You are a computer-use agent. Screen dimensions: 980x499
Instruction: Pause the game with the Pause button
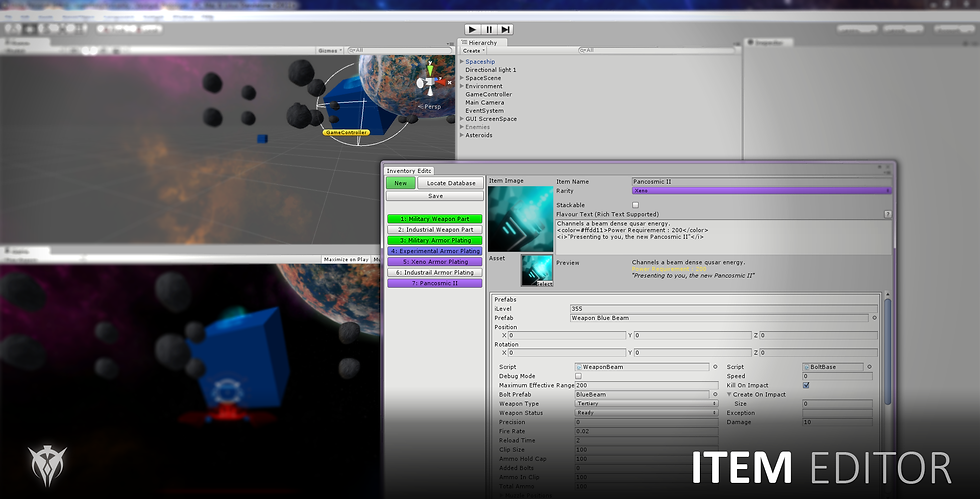[489, 29]
